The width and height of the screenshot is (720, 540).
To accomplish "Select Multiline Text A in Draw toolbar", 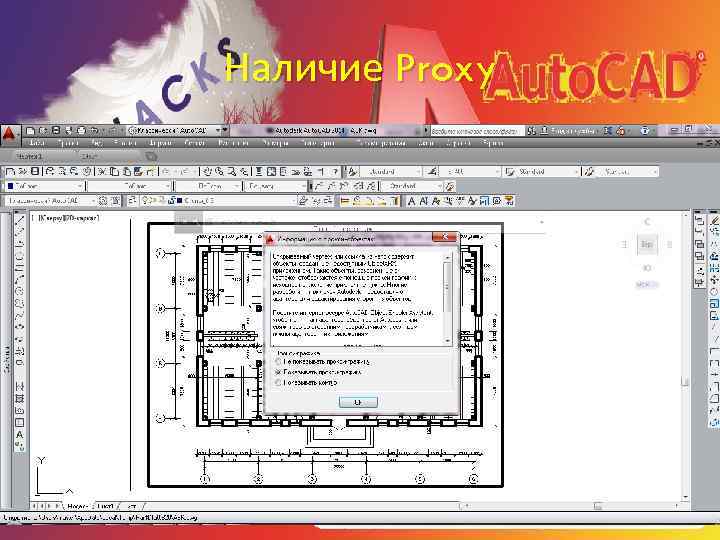I will (x=19, y=434).
